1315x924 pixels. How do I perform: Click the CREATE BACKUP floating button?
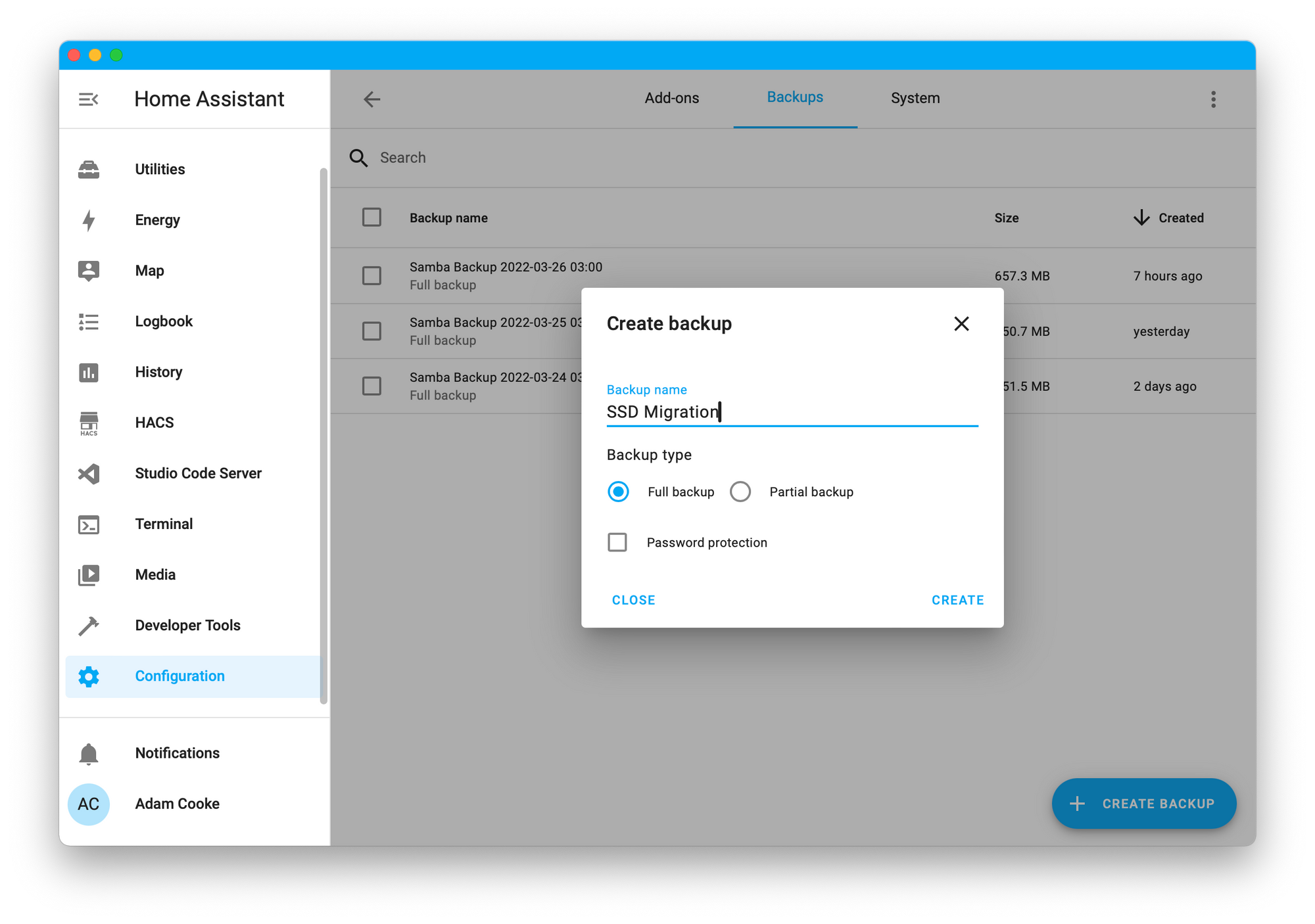tap(1144, 804)
